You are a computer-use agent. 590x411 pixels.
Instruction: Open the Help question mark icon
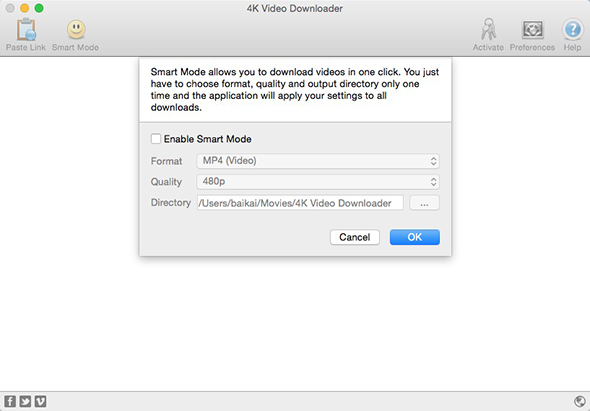click(x=572, y=29)
